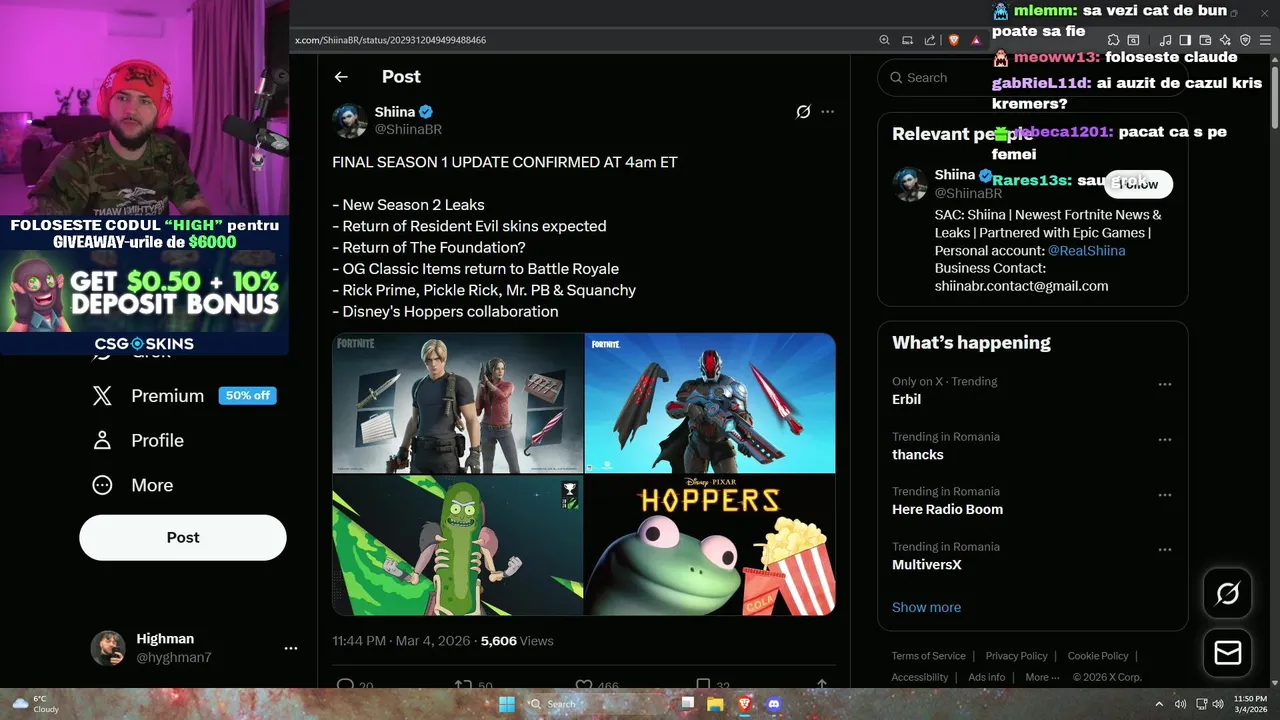1280x720 pixels.
Task: Open The Foundation skin image
Action: click(710, 403)
